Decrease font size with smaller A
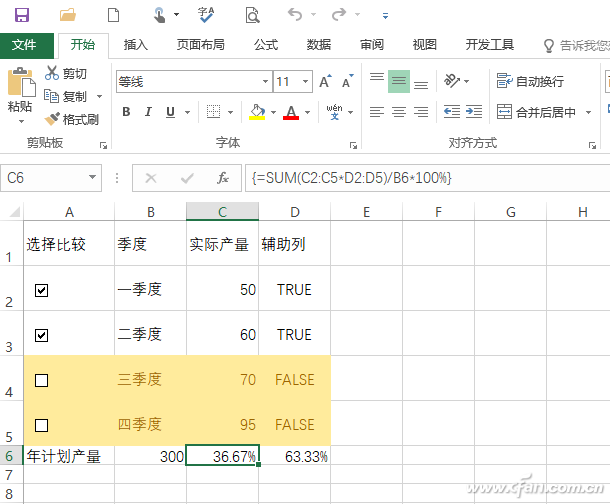 pos(347,81)
